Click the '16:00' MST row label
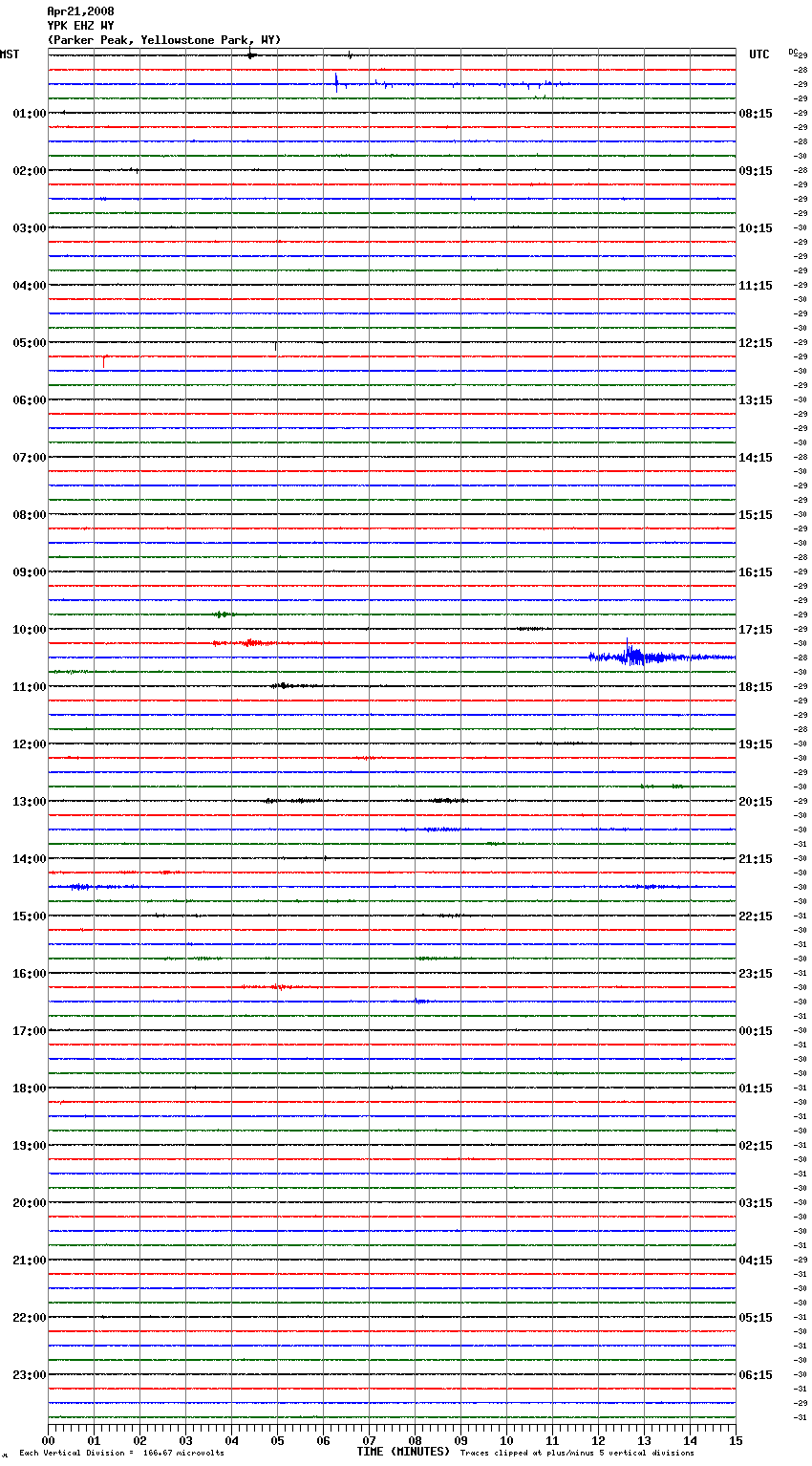This screenshot has height=1466, width=812. pyautogui.click(x=30, y=974)
